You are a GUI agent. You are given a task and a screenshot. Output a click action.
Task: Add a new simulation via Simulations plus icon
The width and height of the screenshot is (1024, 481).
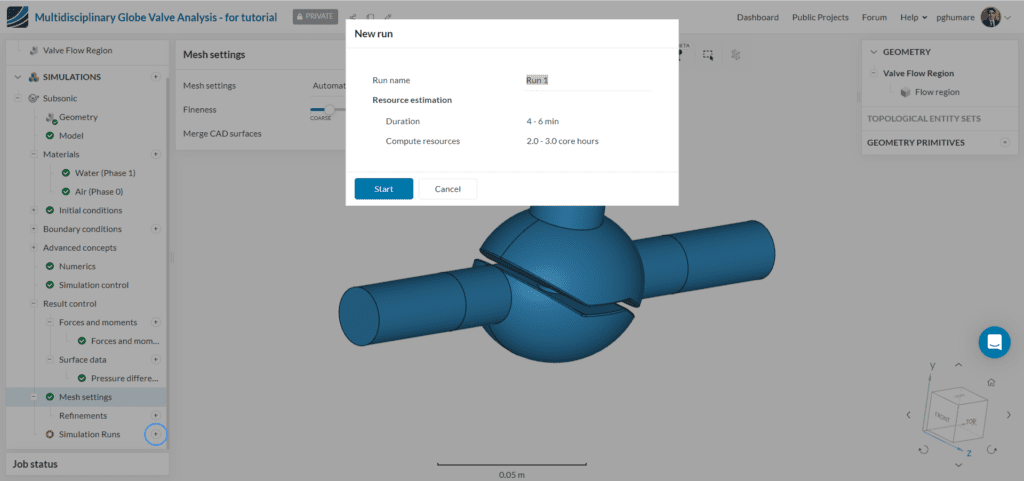tap(155, 77)
